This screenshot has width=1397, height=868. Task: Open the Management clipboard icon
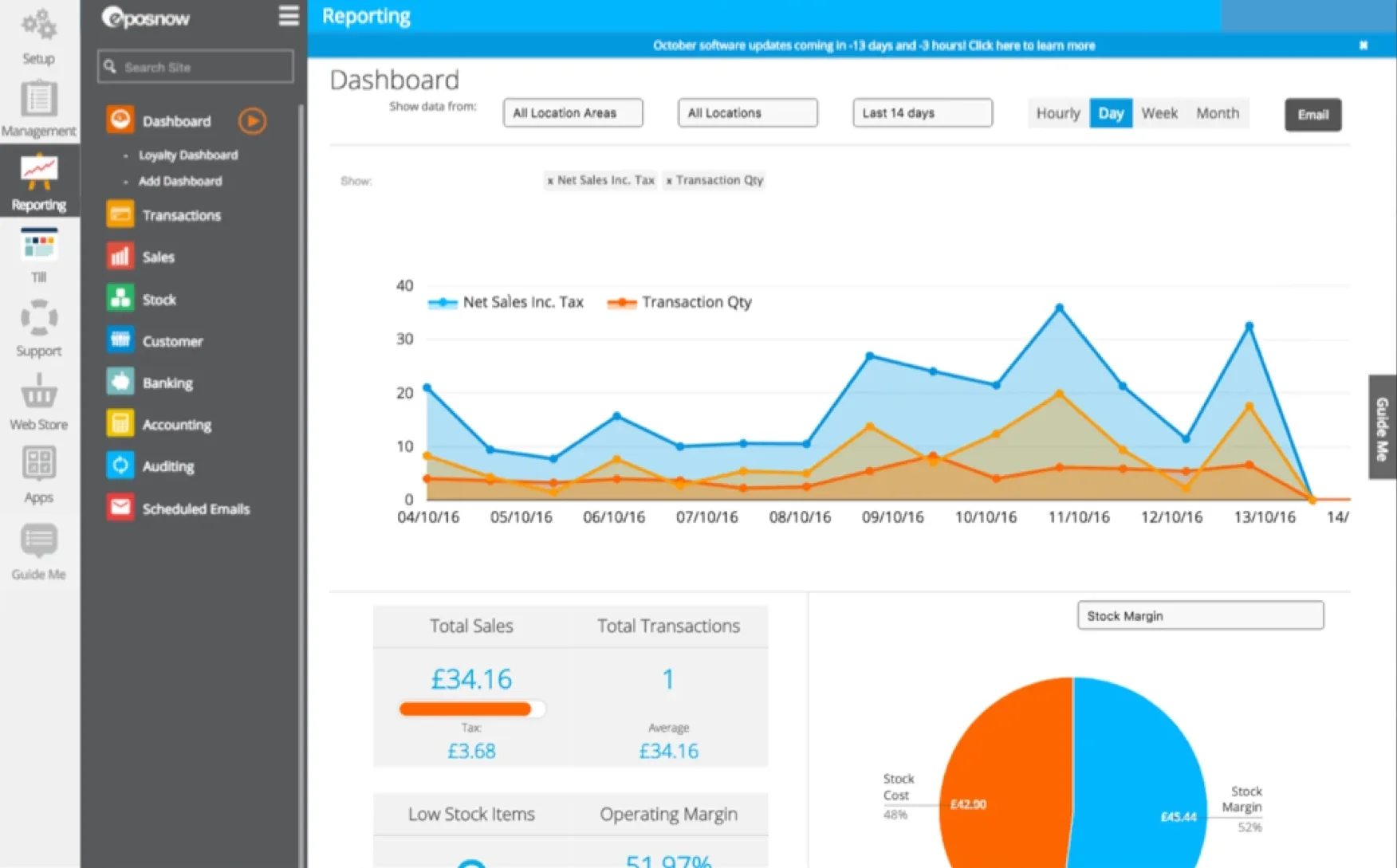click(x=38, y=100)
